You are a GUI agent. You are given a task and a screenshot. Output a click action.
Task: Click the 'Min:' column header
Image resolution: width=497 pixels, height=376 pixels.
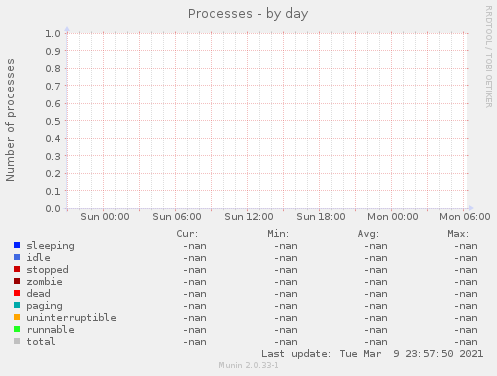coord(278,234)
